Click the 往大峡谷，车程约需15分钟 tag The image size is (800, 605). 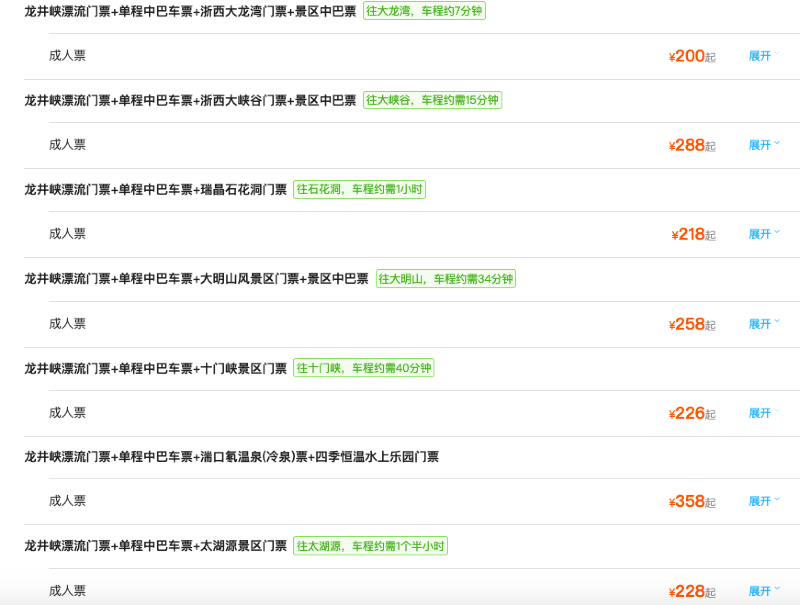(x=432, y=100)
